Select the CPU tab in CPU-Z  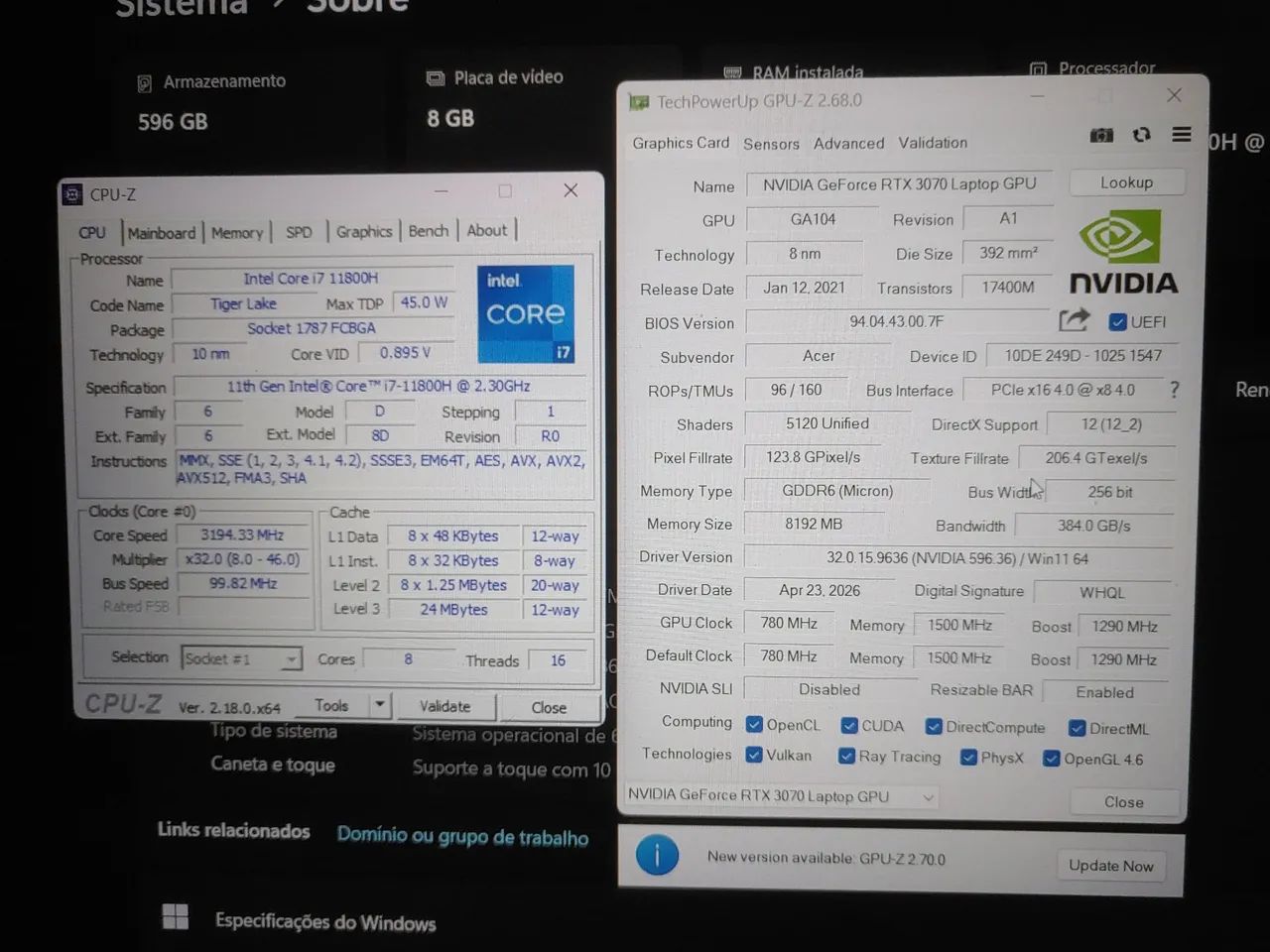click(x=92, y=233)
